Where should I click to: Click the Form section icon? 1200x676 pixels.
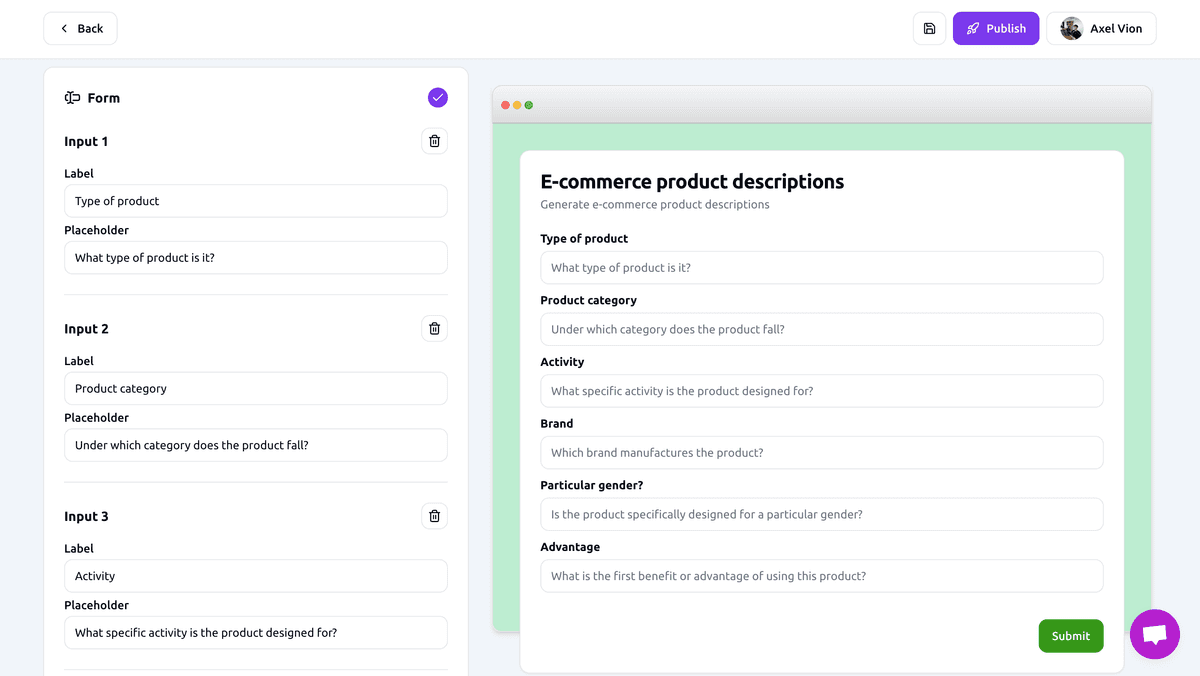[x=72, y=98]
